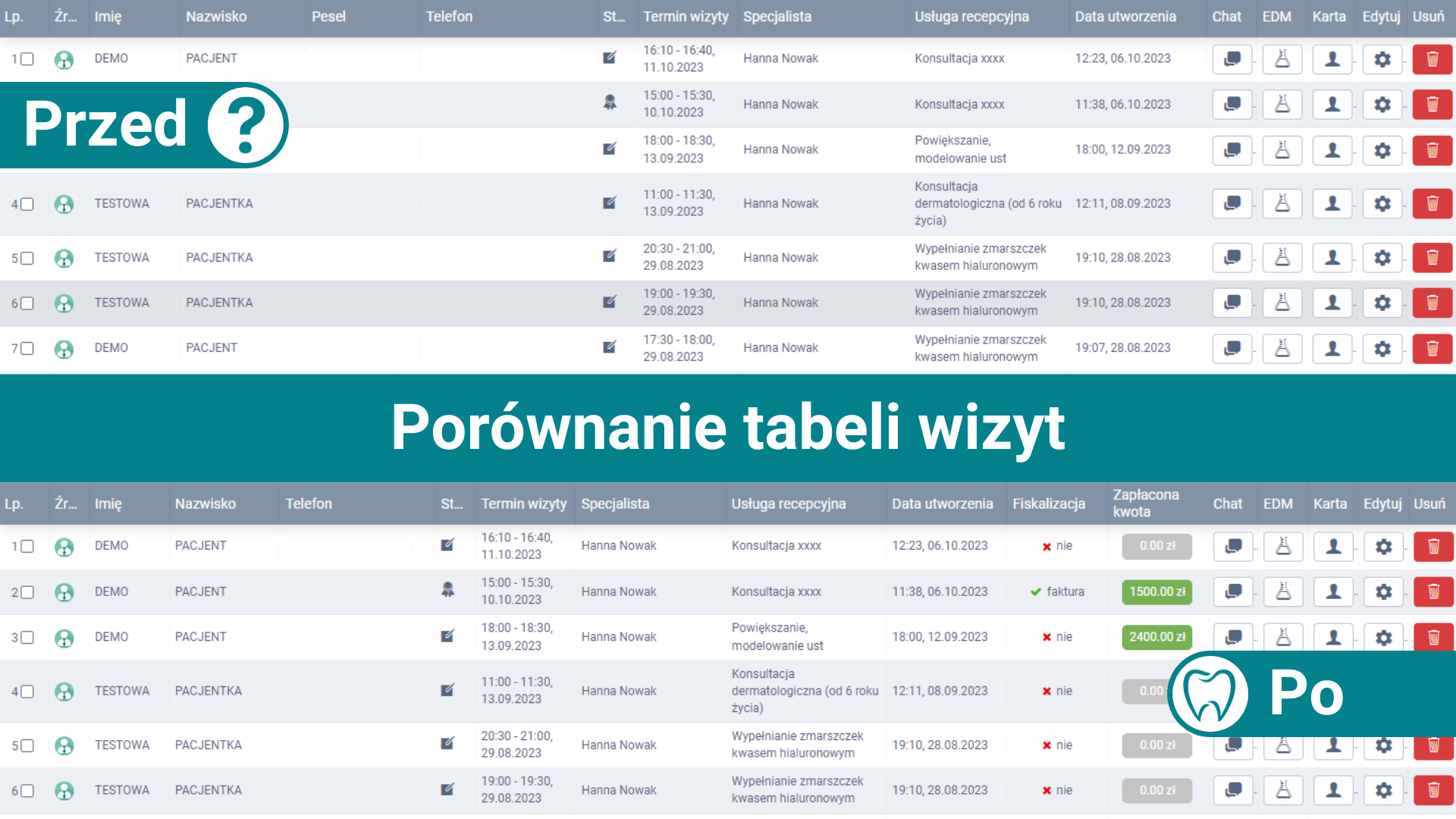Viewport: 1456px width, 819px height.
Task: Open EDM flask for 11:00 visit in Przed table
Action: click(x=1282, y=203)
